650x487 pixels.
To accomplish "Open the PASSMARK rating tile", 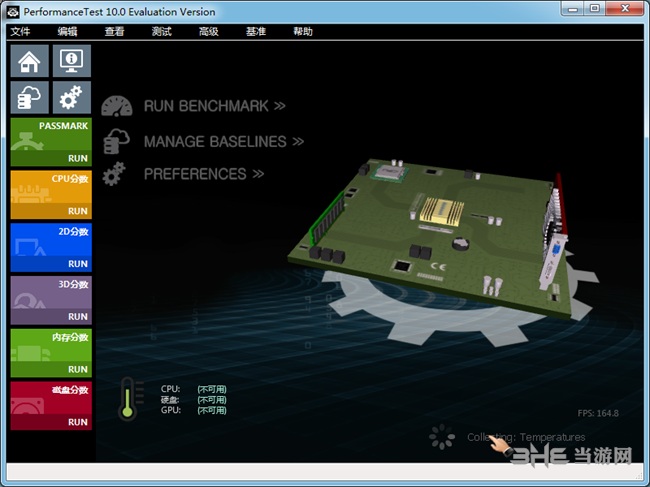I will pos(51,136).
